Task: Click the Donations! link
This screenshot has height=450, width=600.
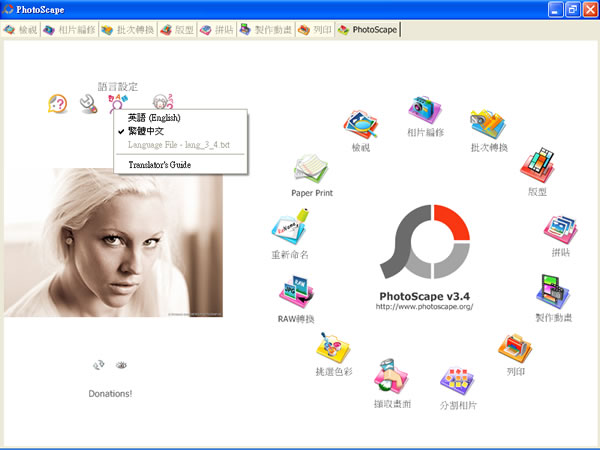Action: click(x=110, y=393)
